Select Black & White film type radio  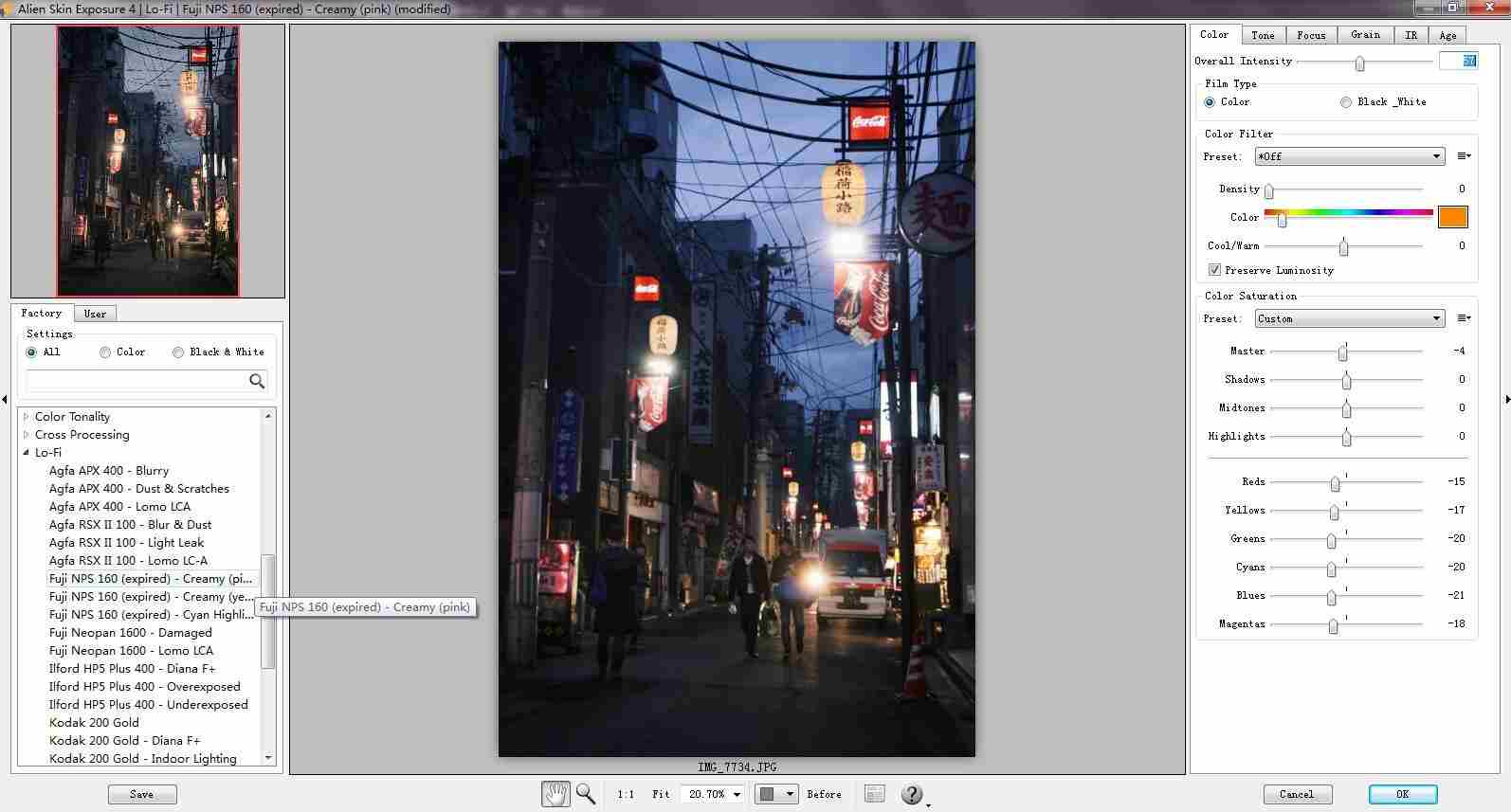tap(1346, 102)
